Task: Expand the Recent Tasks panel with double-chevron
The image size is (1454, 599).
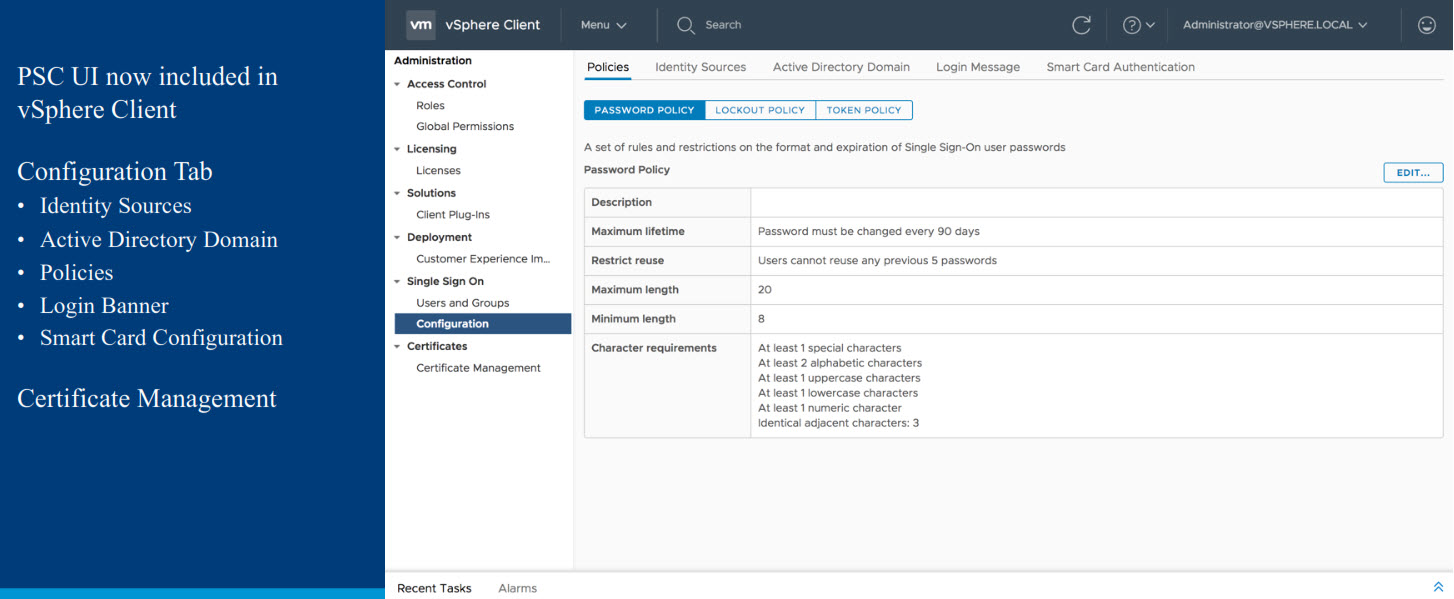Action: (x=1438, y=587)
